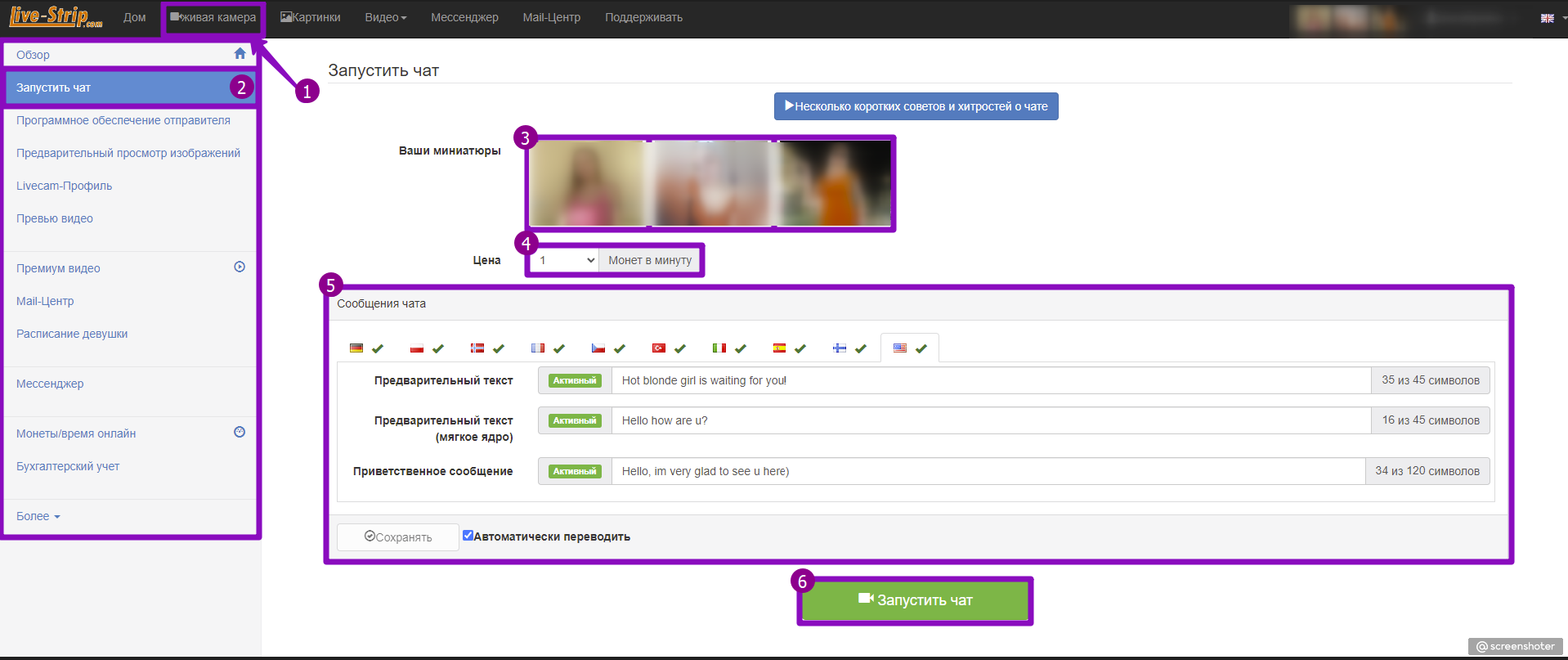Click the clock icon beside Монеты/время онлайн

tap(240, 432)
